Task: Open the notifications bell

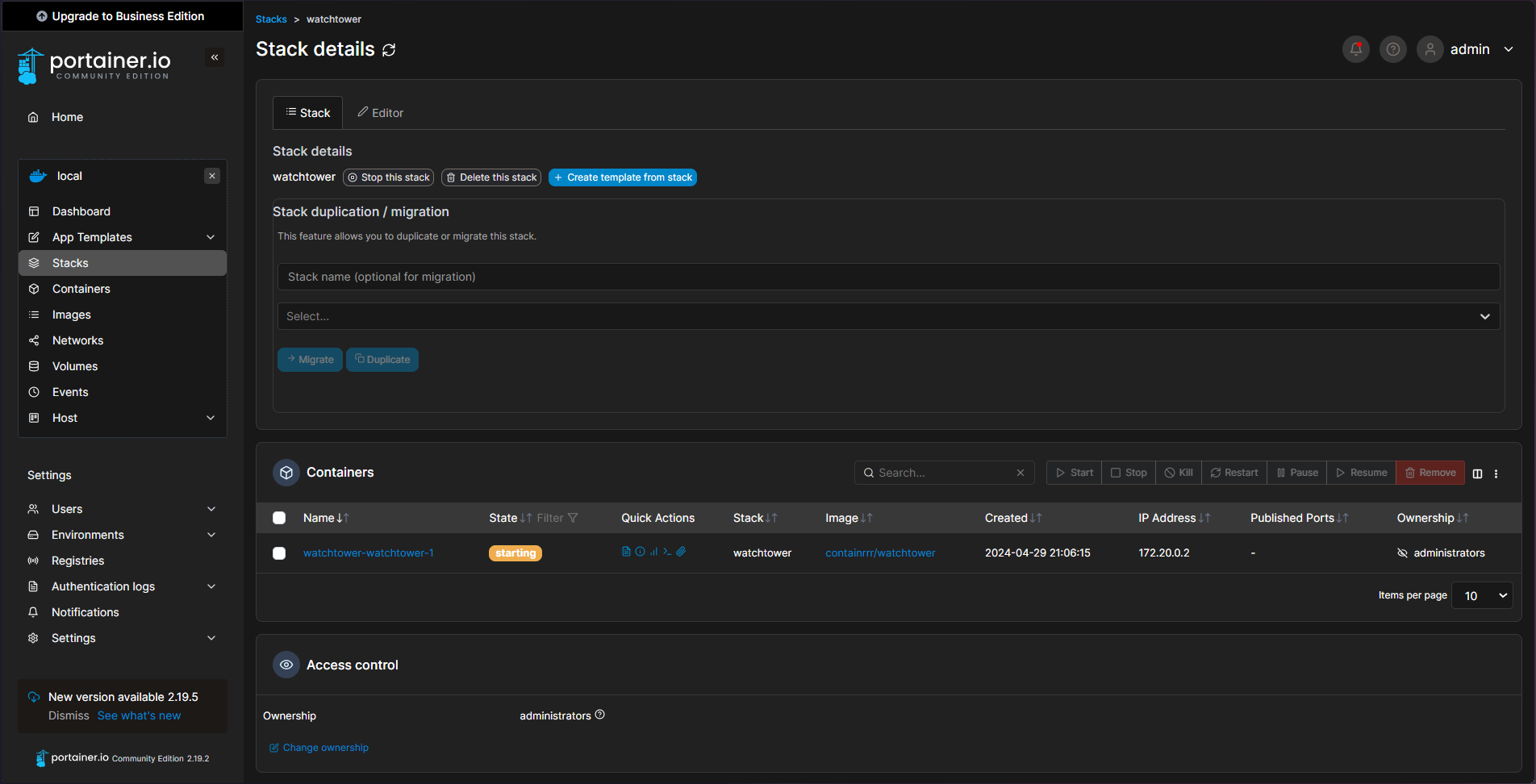Action: pos(1355,49)
